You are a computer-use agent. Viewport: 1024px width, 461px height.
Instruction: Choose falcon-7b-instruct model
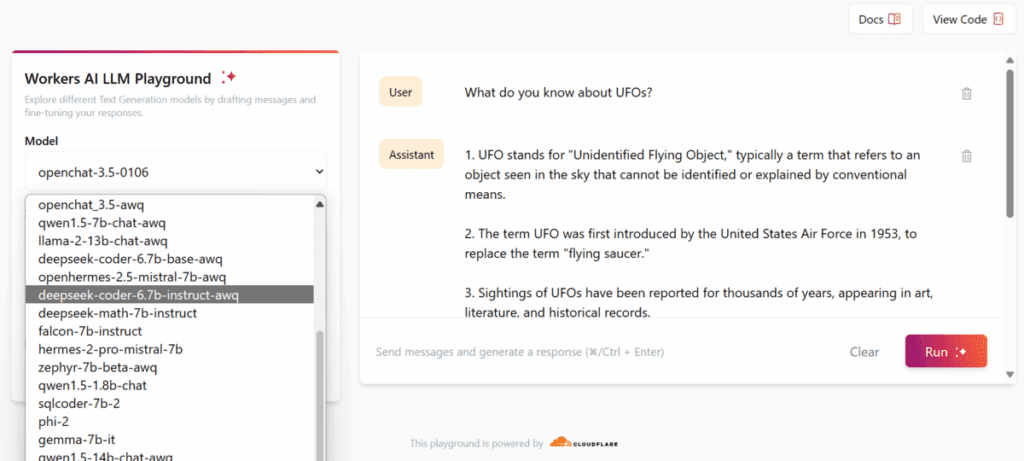click(x=169, y=331)
